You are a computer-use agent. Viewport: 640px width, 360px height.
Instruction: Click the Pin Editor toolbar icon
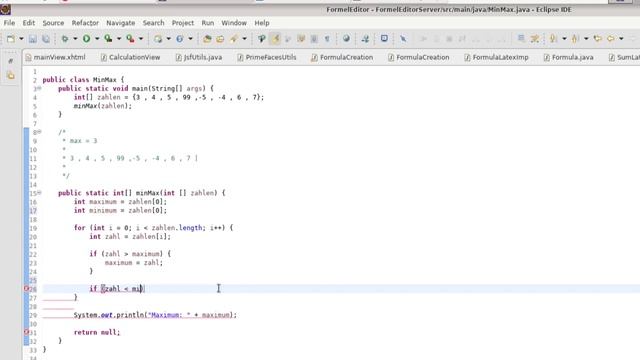(534, 39)
